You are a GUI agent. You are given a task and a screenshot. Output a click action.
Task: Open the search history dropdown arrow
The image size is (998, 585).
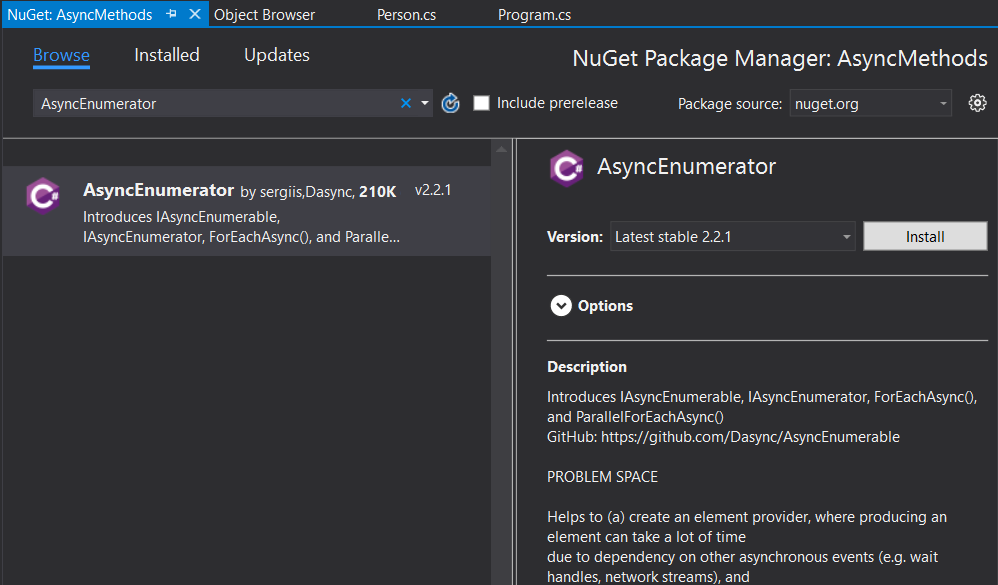[424, 102]
